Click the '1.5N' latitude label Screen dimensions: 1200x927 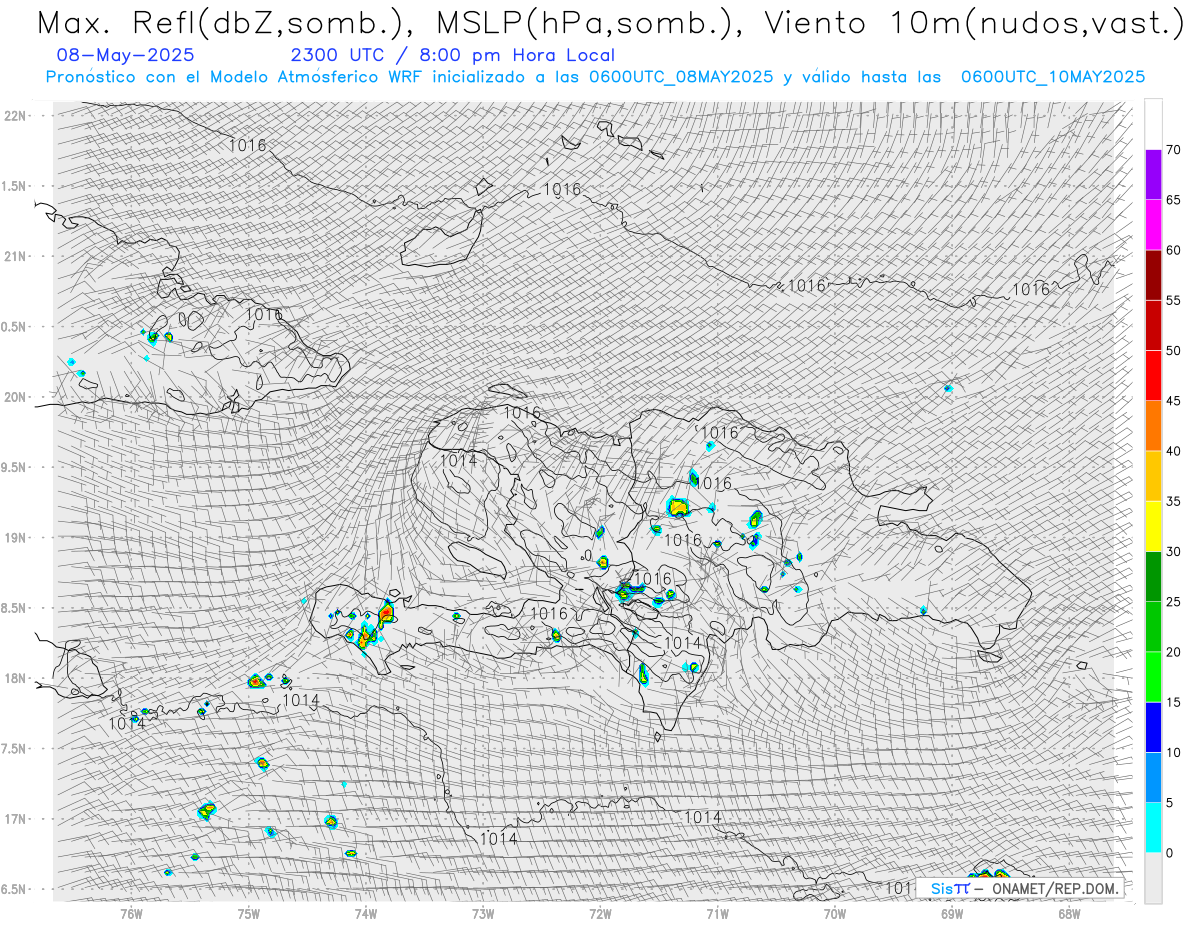coord(15,186)
